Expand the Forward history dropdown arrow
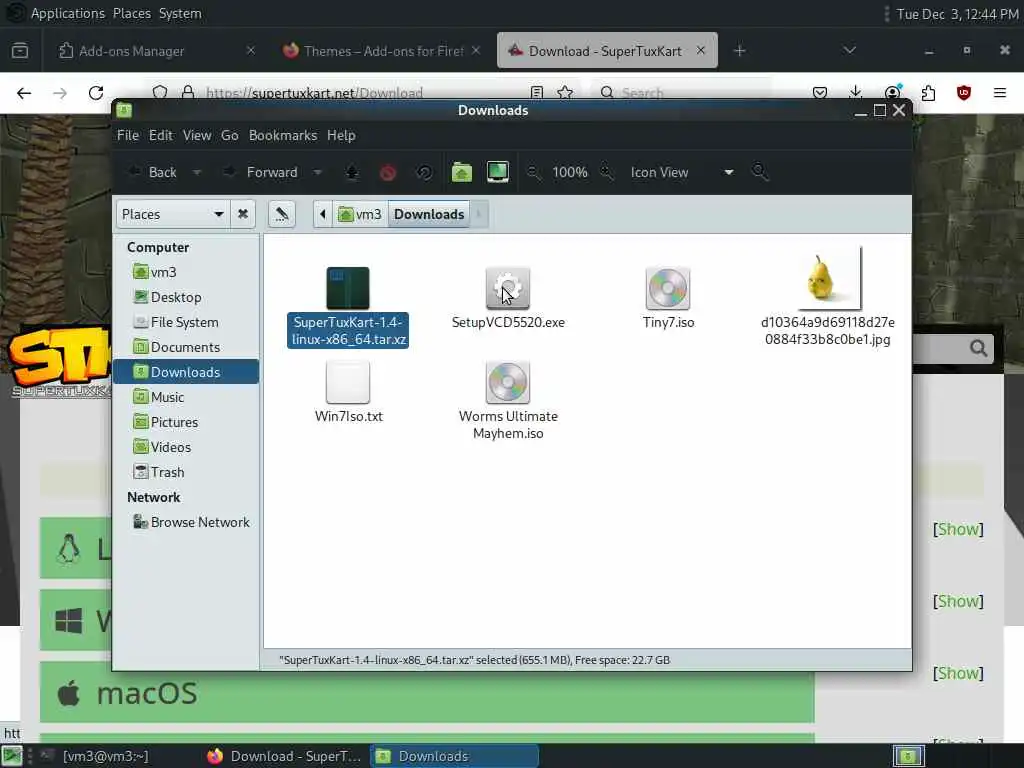Image resolution: width=1024 pixels, height=768 pixels. pos(317,172)
